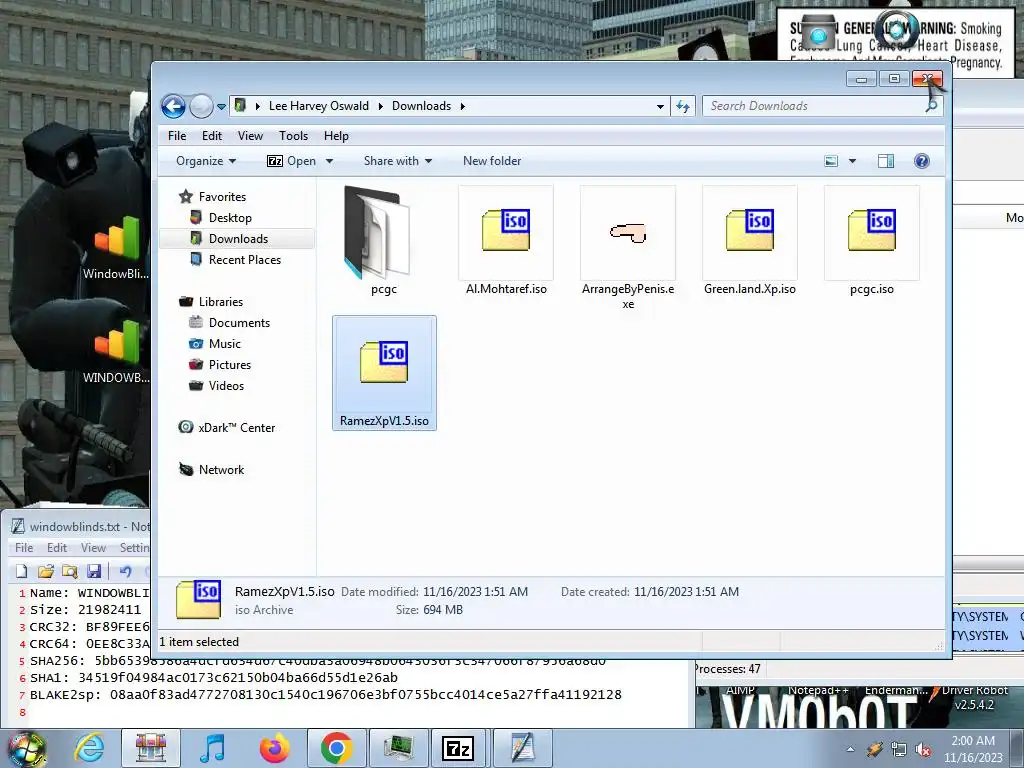Click Open with 7-Zip toolbar button

(291, 161)
